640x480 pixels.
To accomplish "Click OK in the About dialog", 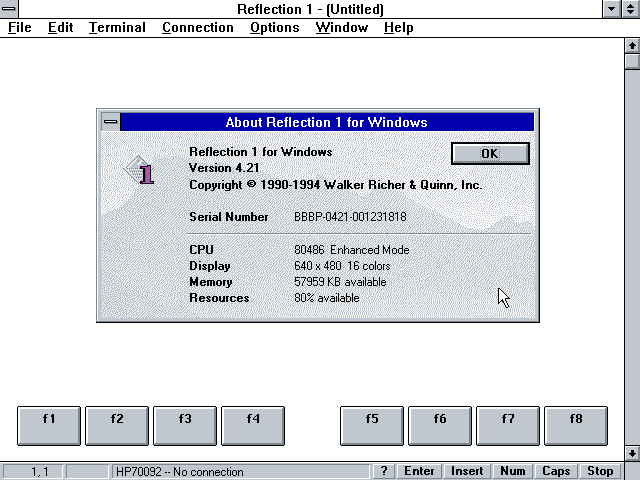I will pyautogui.click(x=490, y=153).
